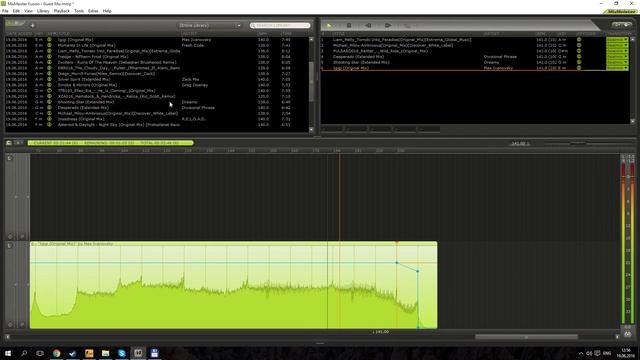This screenshot has height=360, width=640.
Task: Open the File menu
Action: click(5, 11)
